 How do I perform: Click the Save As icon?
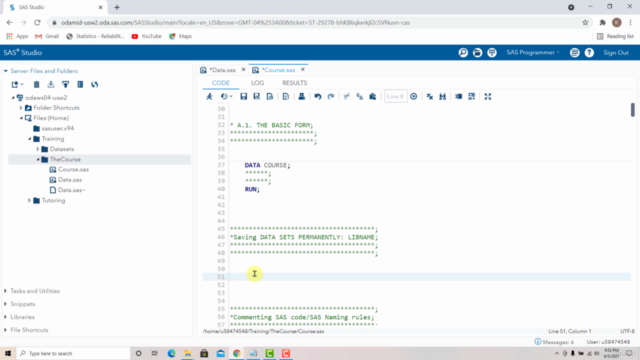point(257,97)
